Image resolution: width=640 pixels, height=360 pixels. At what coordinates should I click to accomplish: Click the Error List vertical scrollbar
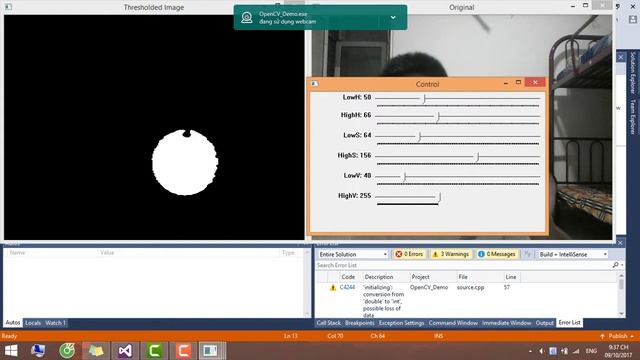(x=621, y=294)
